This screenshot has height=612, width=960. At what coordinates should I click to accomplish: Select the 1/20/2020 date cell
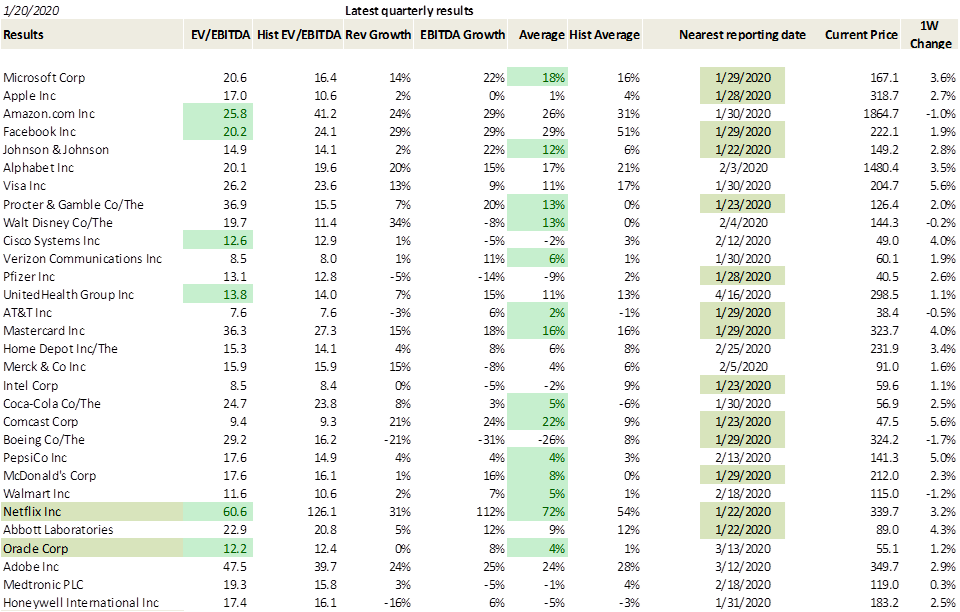coord(31,10)
